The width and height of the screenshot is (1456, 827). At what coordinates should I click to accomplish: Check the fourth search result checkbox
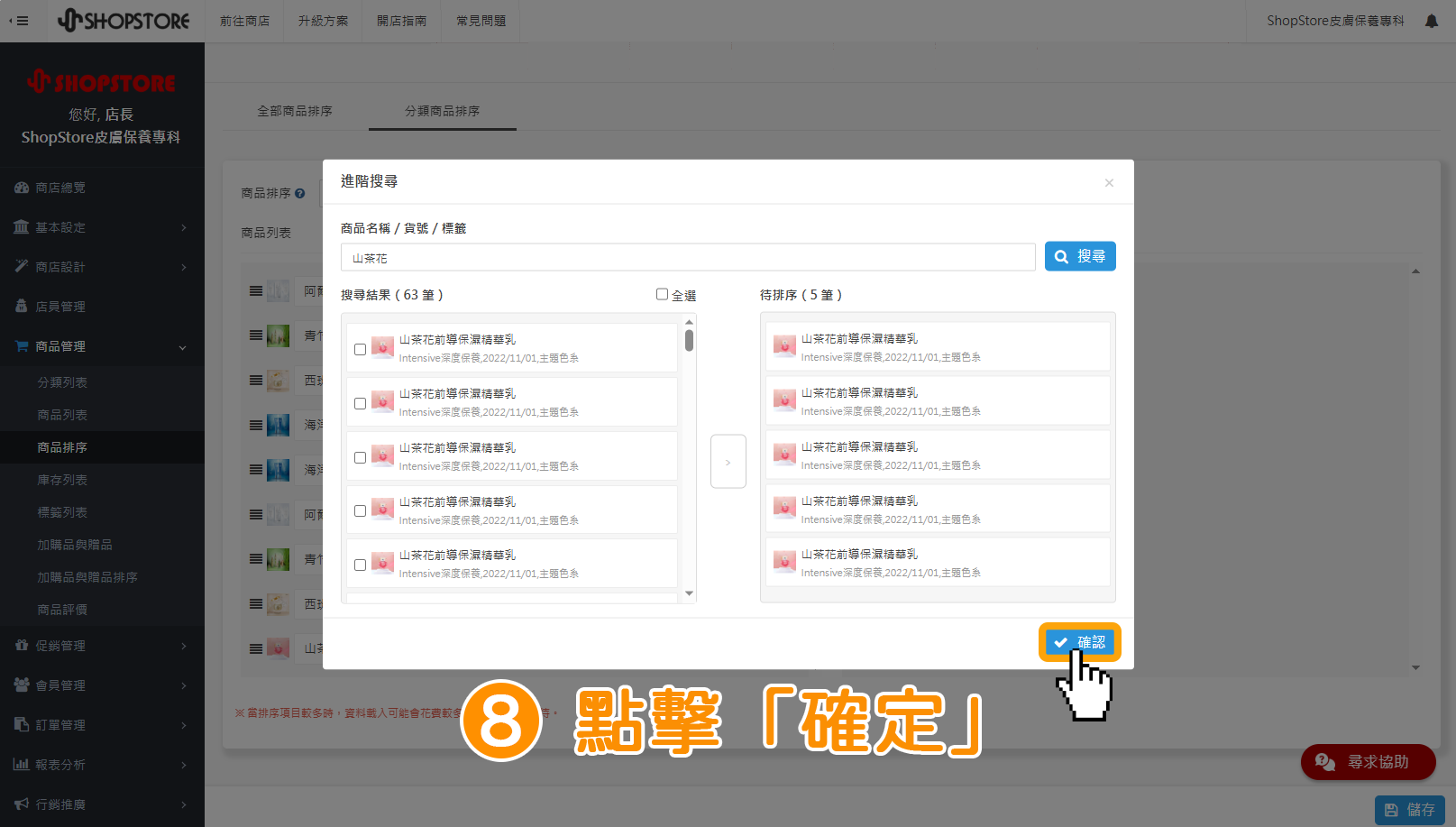click(x=361, y=510)
